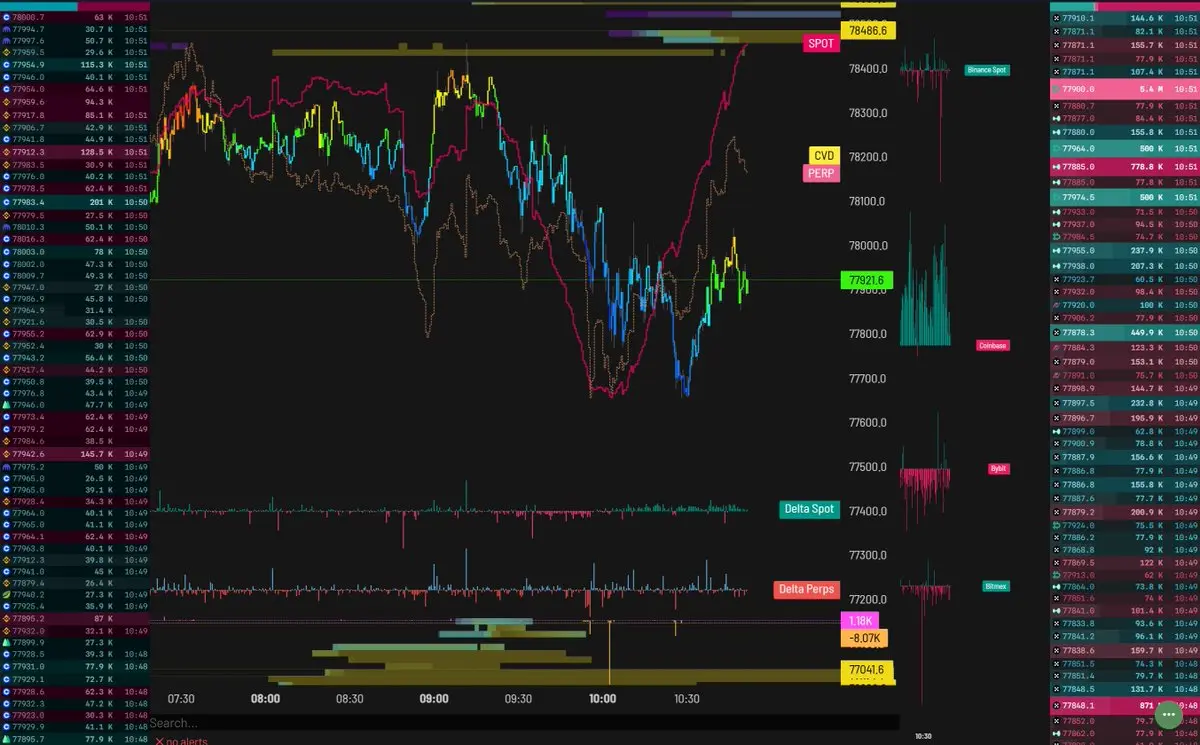Toggle the PERP series label
The height and width of the screenshot is (745, 1200).
click(x=820, y=173)
